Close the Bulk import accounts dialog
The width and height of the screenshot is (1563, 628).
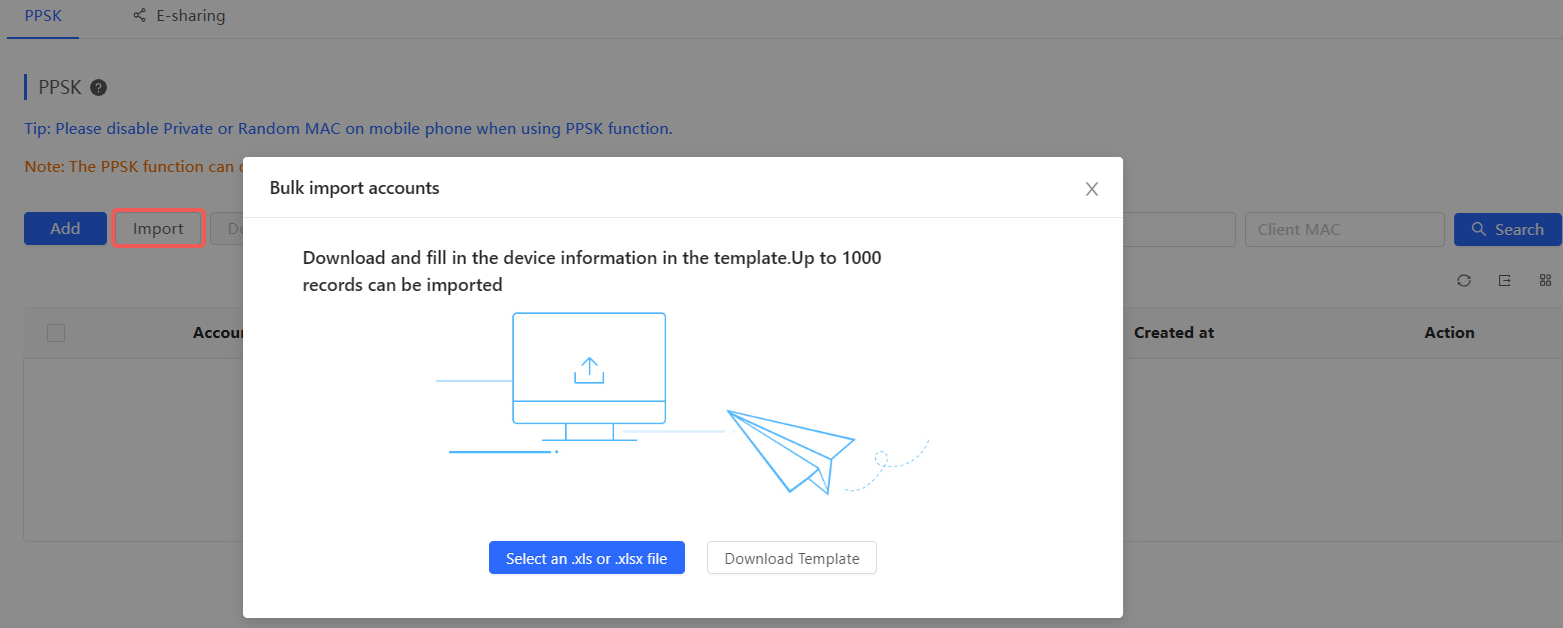coord(1092,189)
